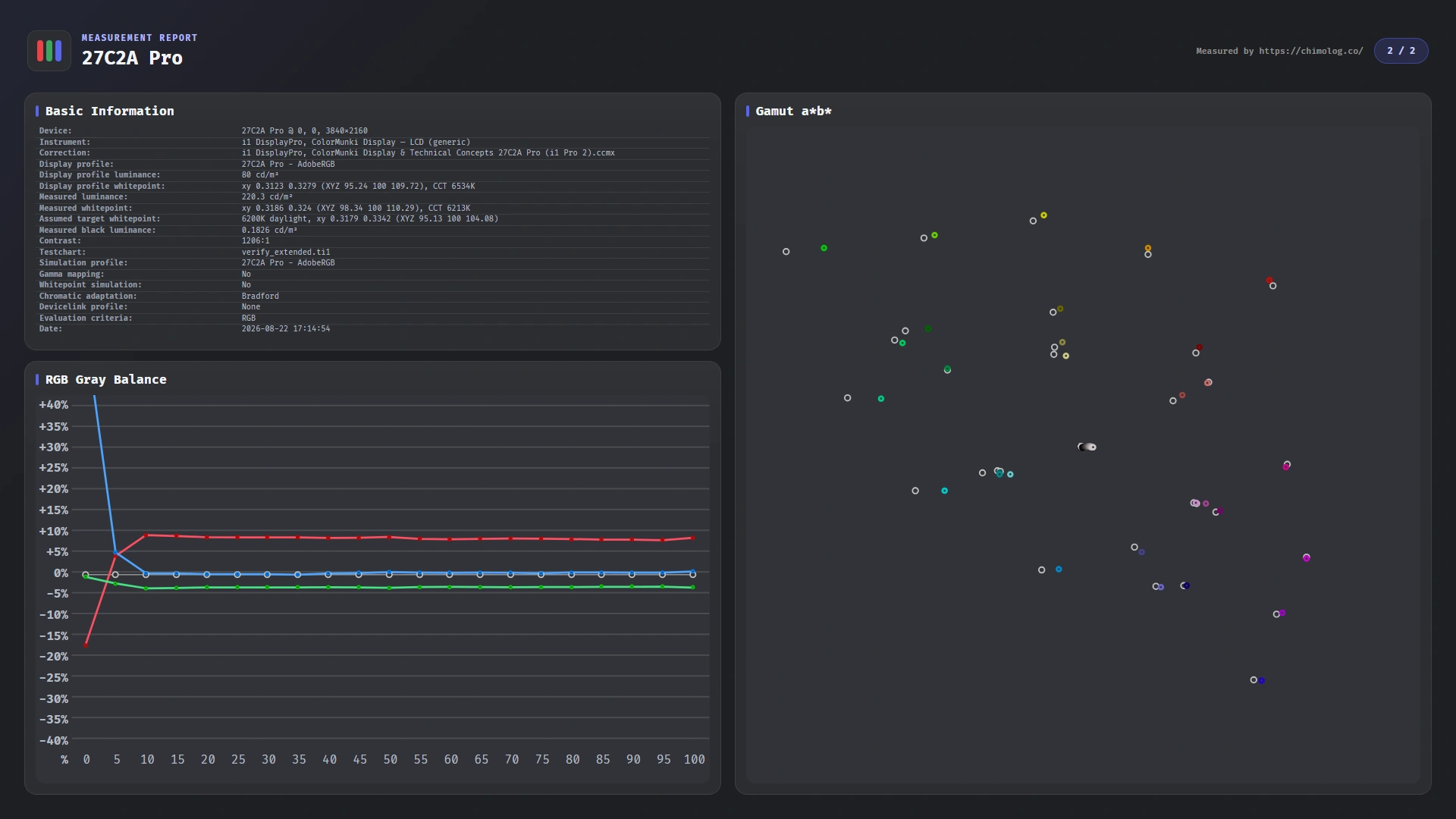Click the "No" value for Gamma mapping
This screenshot has height=819, width=1456.
(246, 275)
